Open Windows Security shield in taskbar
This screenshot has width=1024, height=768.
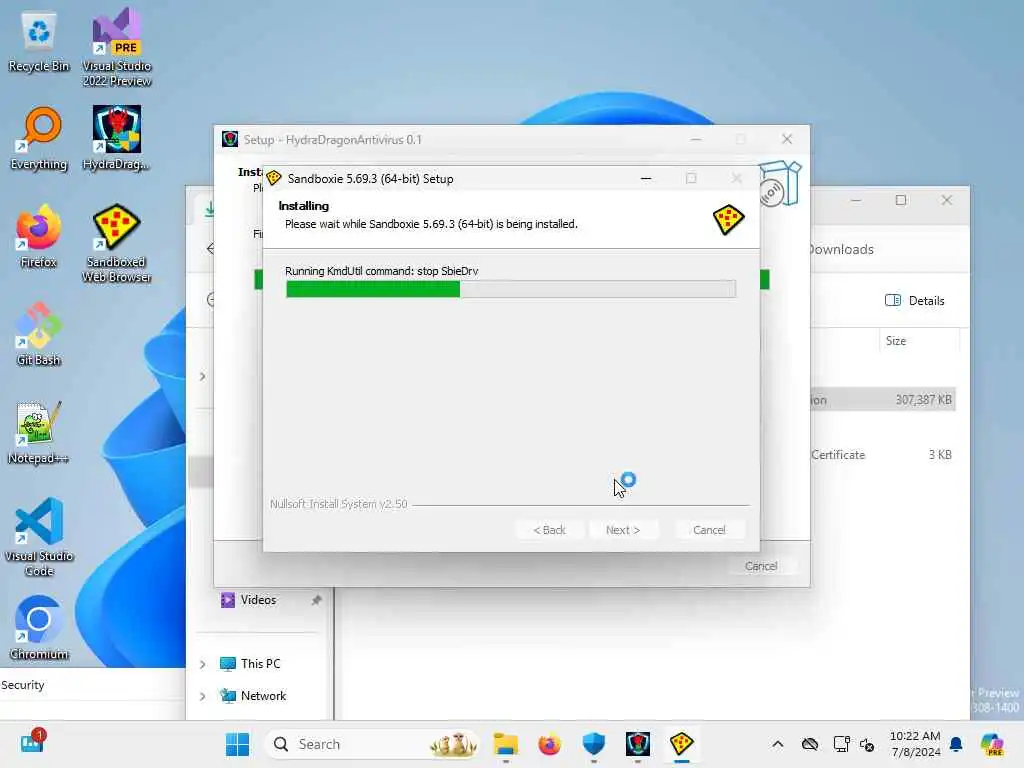594,744
